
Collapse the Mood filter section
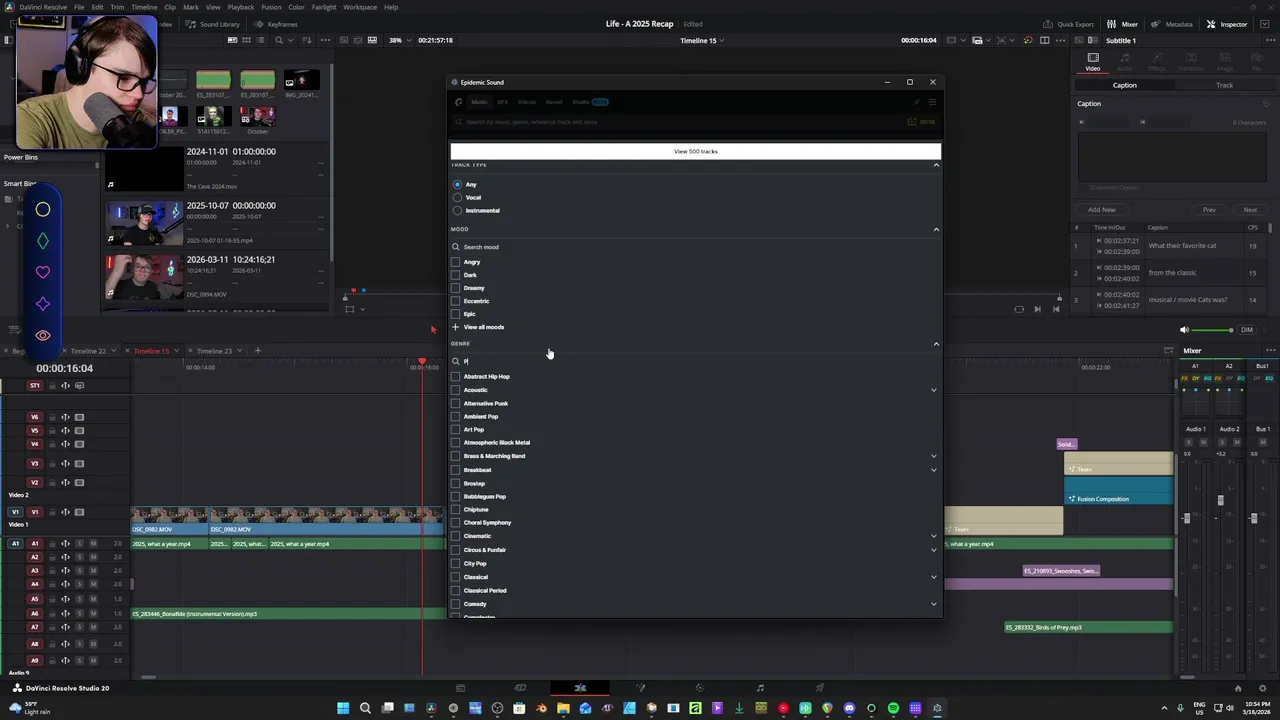click(936, 229)
